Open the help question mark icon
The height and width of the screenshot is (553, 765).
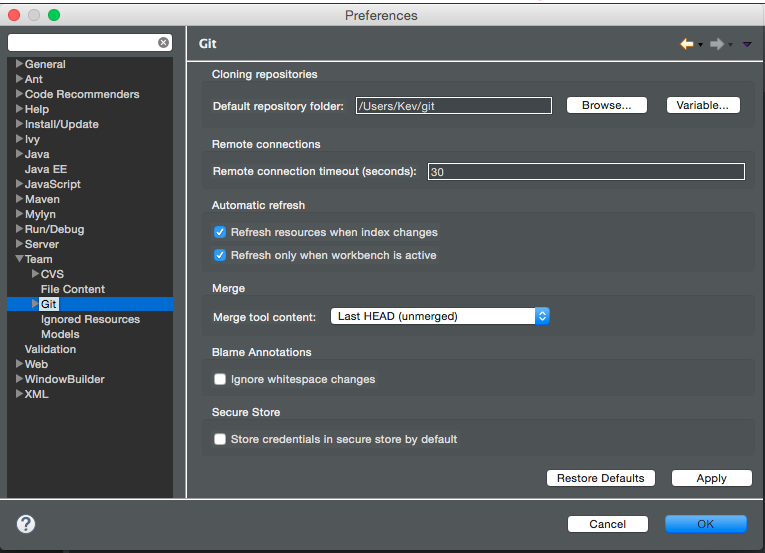coord(26,524)
